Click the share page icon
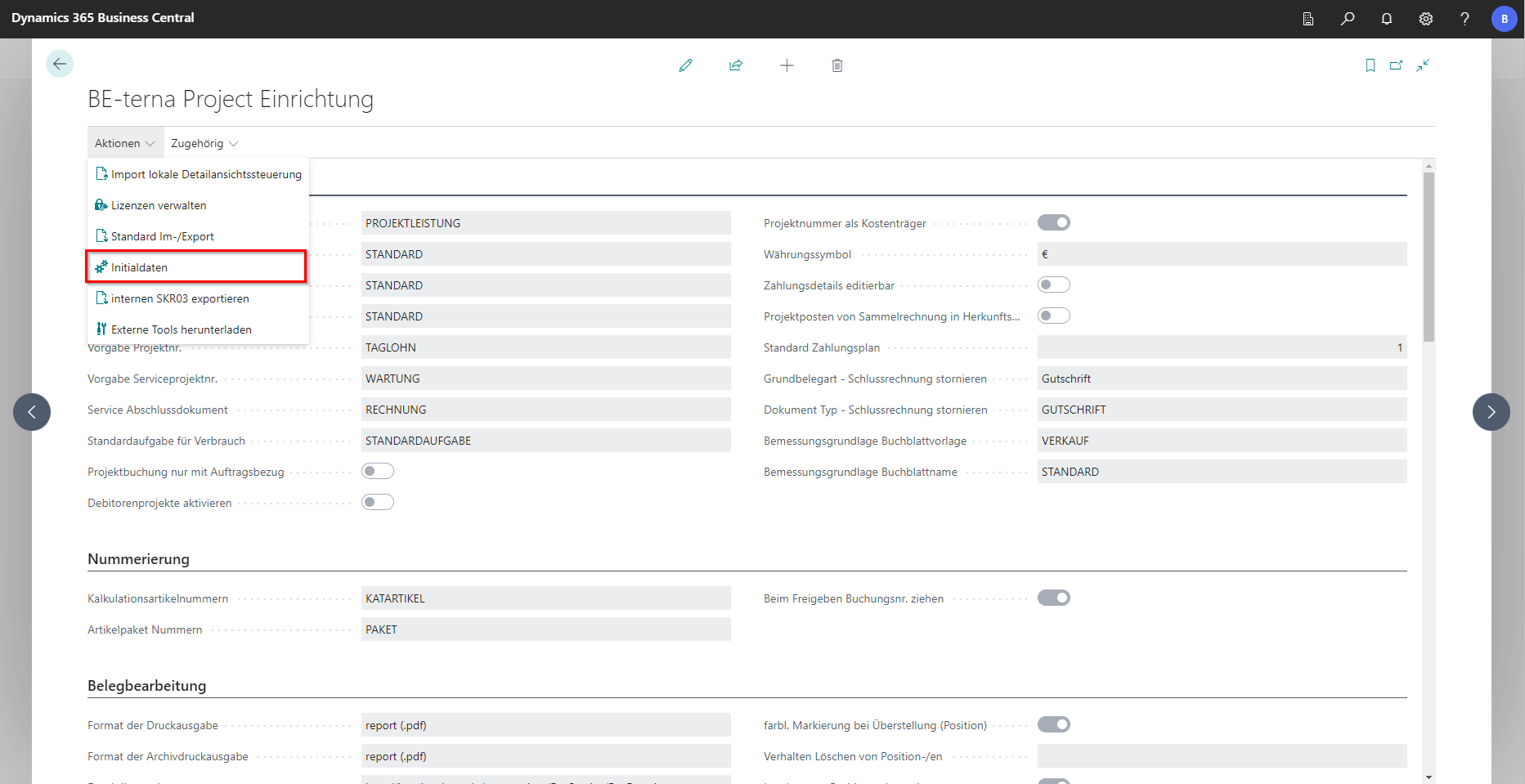 [x=736, y=65]
